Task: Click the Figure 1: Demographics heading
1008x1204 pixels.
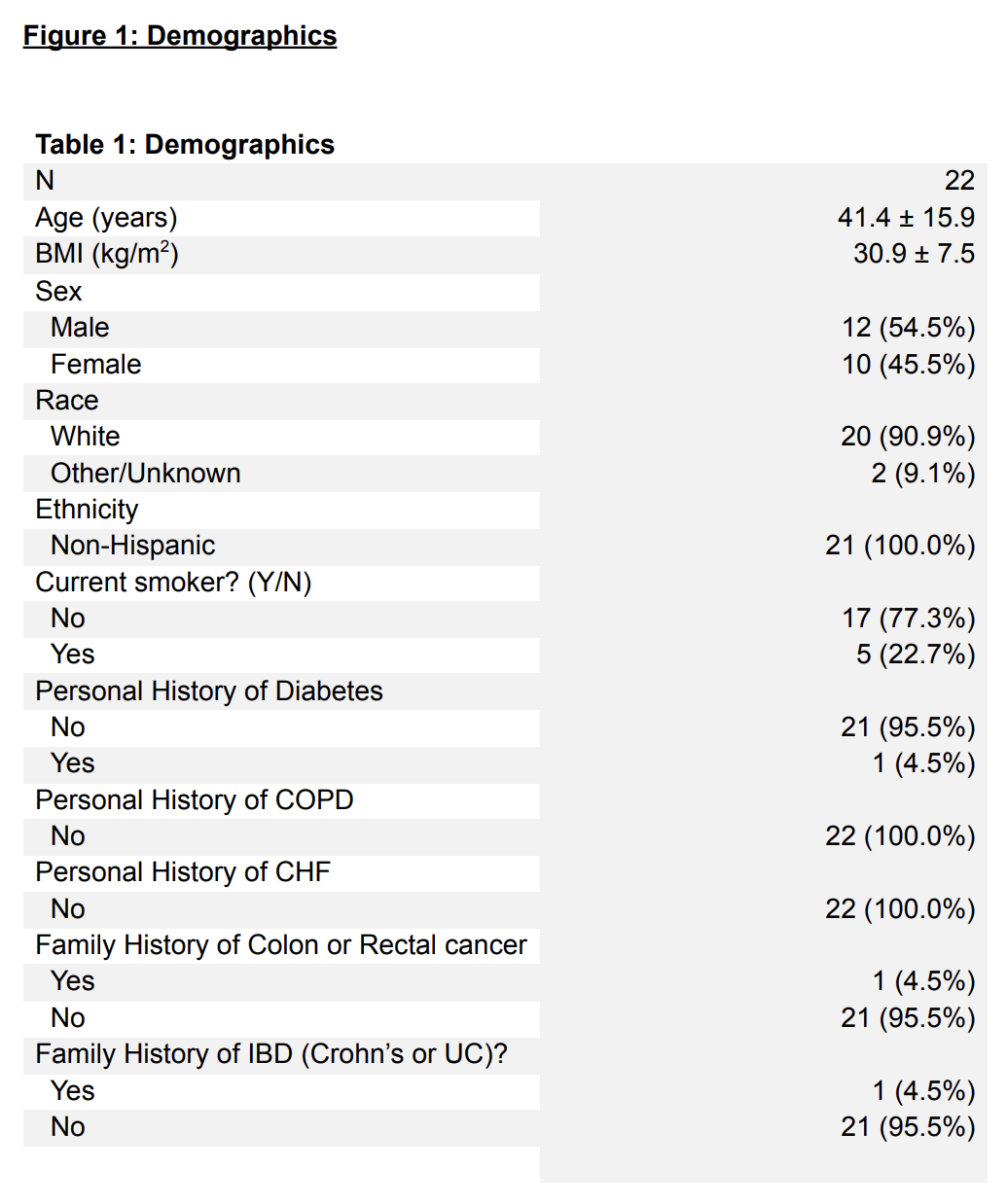Action: point(180,36)
